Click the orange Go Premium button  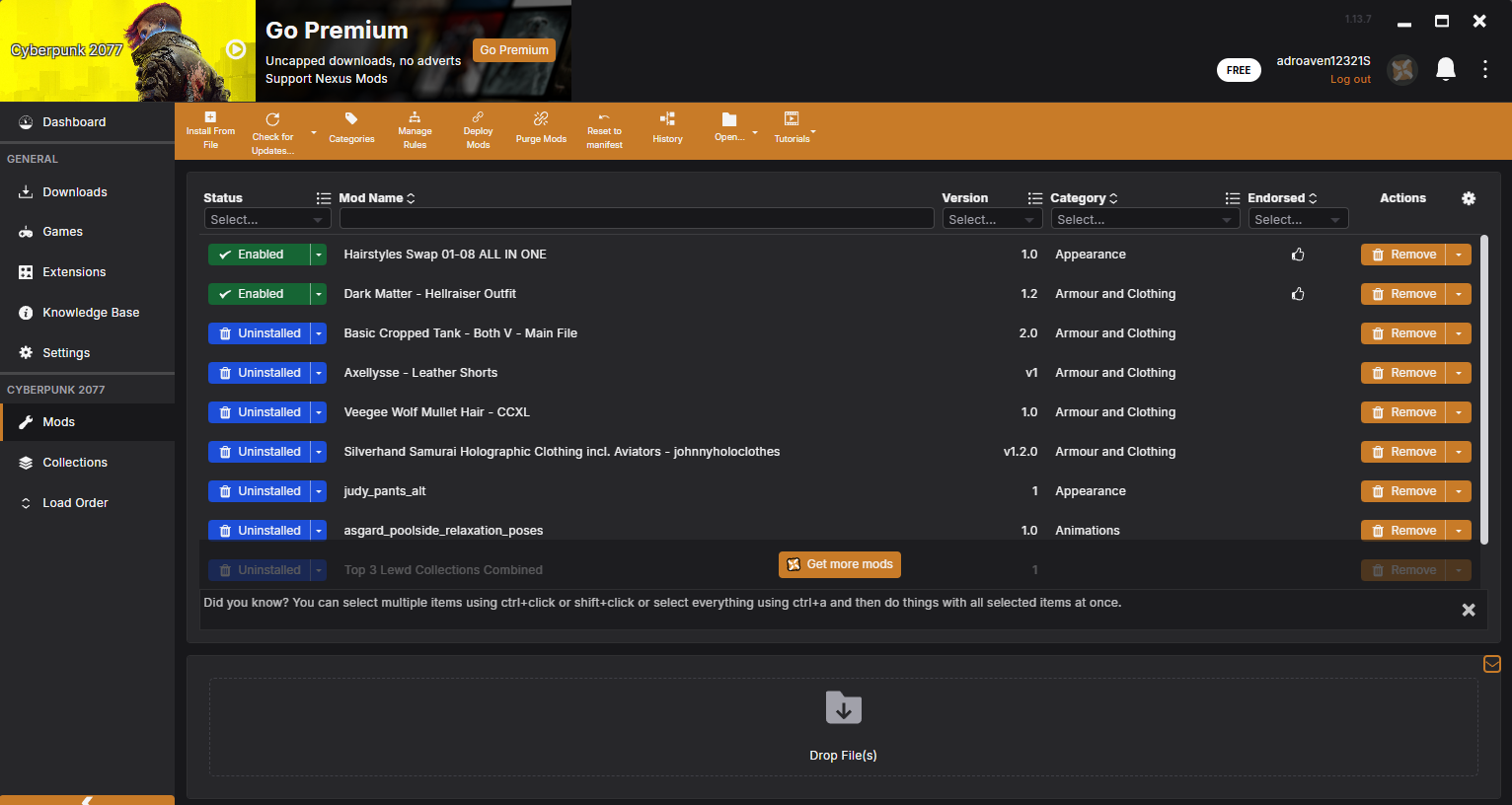(x=514, y=50)
